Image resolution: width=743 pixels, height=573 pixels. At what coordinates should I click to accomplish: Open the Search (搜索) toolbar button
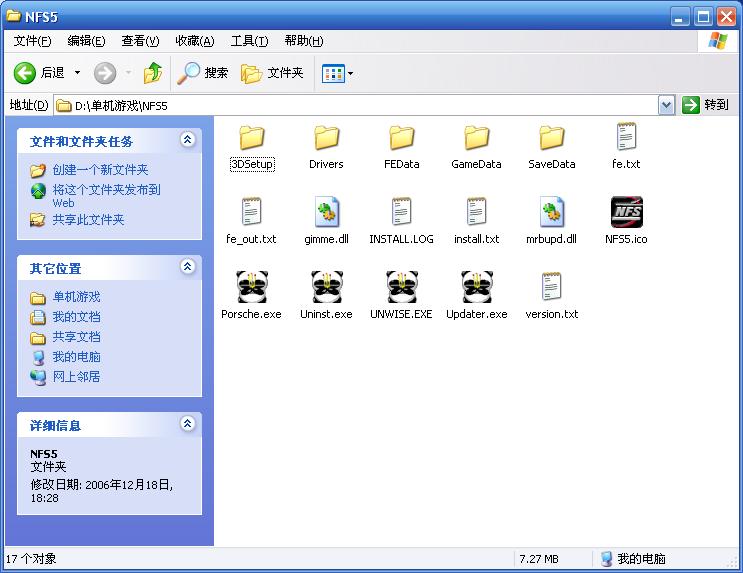click(x=203, y=73)
